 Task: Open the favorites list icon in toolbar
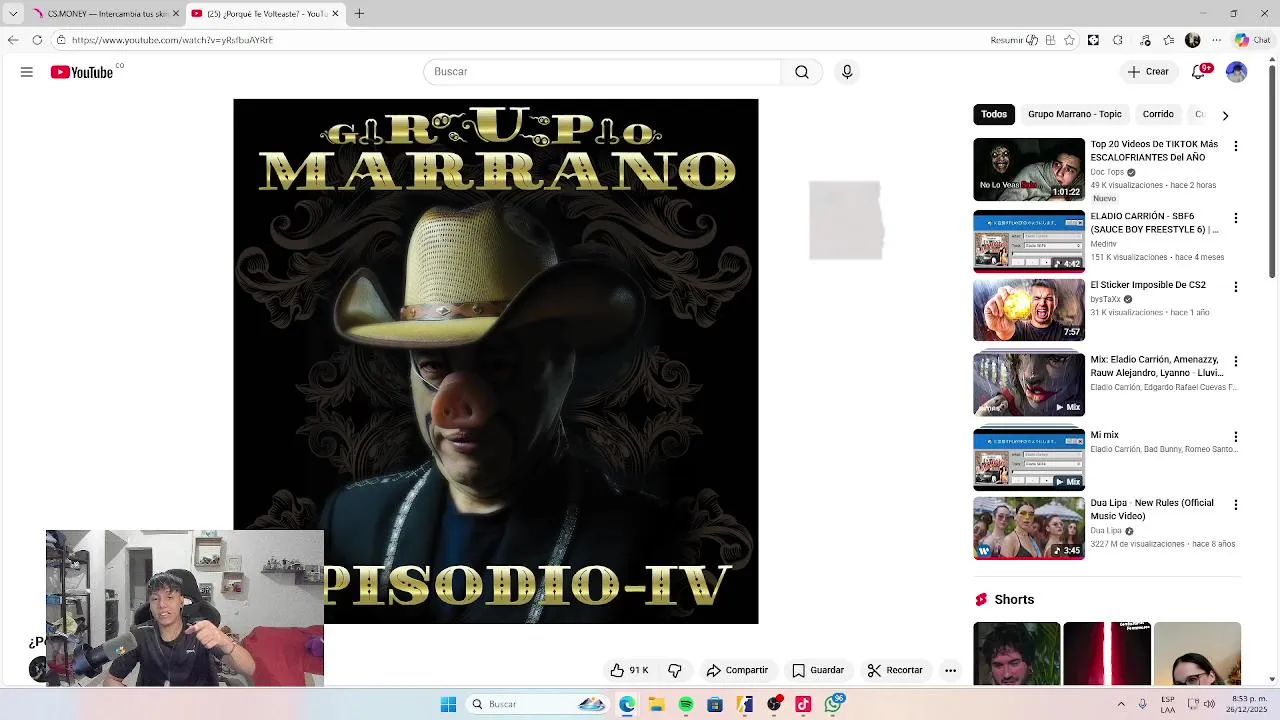click(1168, 40)
